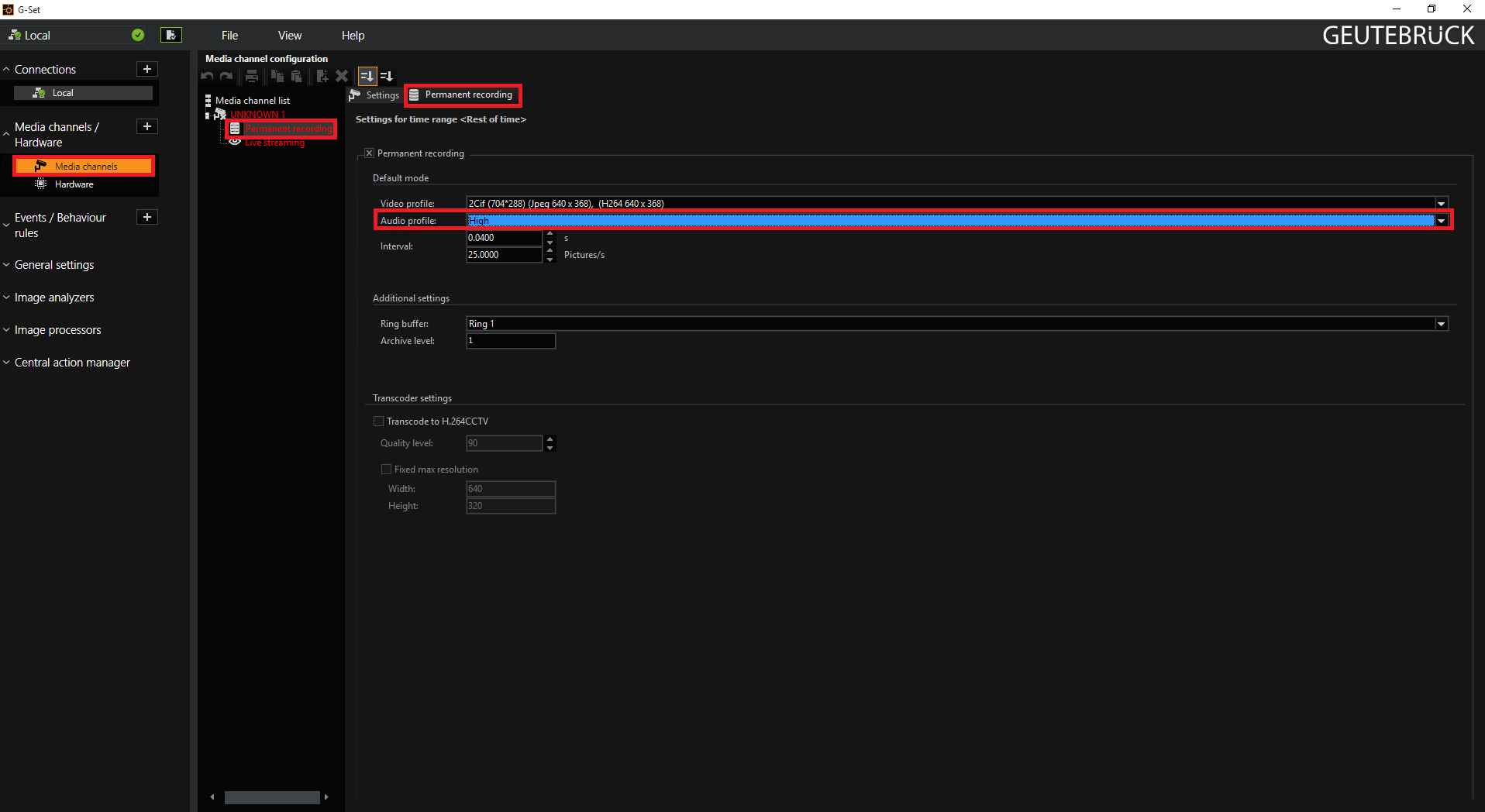Enable Transcode to H.264CCTV checkbox

point(379,421)
